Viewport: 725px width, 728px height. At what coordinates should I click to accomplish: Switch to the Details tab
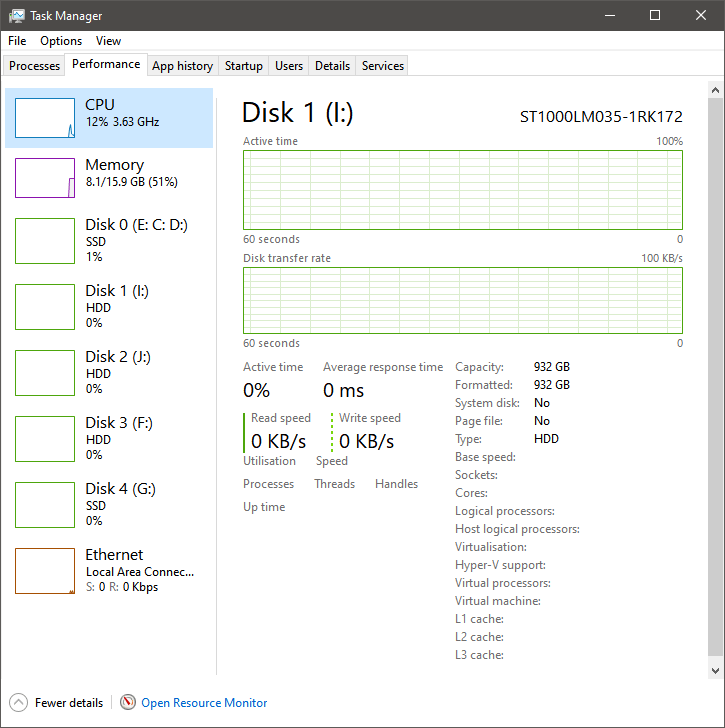pyautogui.click(x=332, y=66)
